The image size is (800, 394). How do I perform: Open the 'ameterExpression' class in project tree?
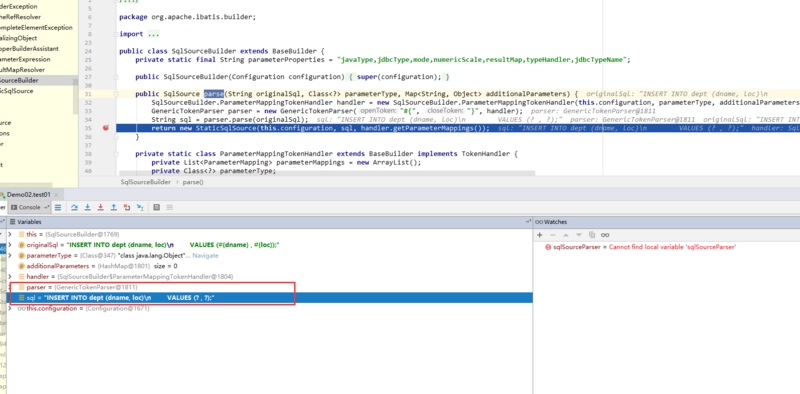point(25,59)
